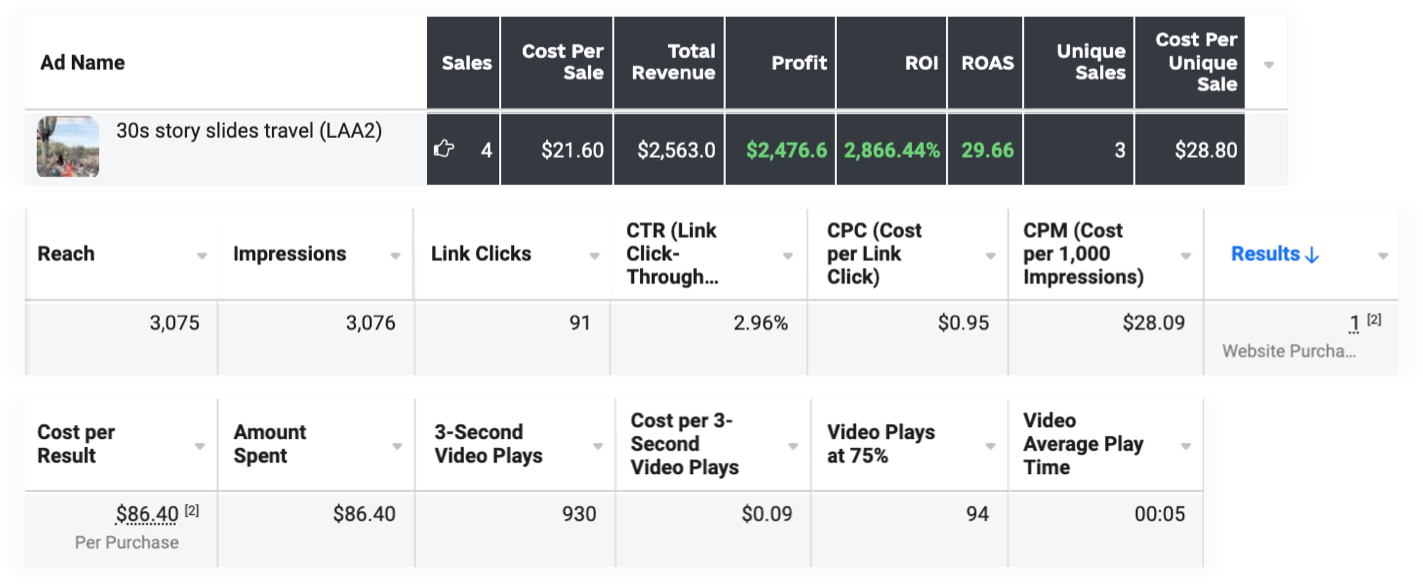The image size is (1423, 584).
Task: Open Video Plays at 75% dropdown arrow
Action: pyautogui.click(x=990, y=446)
